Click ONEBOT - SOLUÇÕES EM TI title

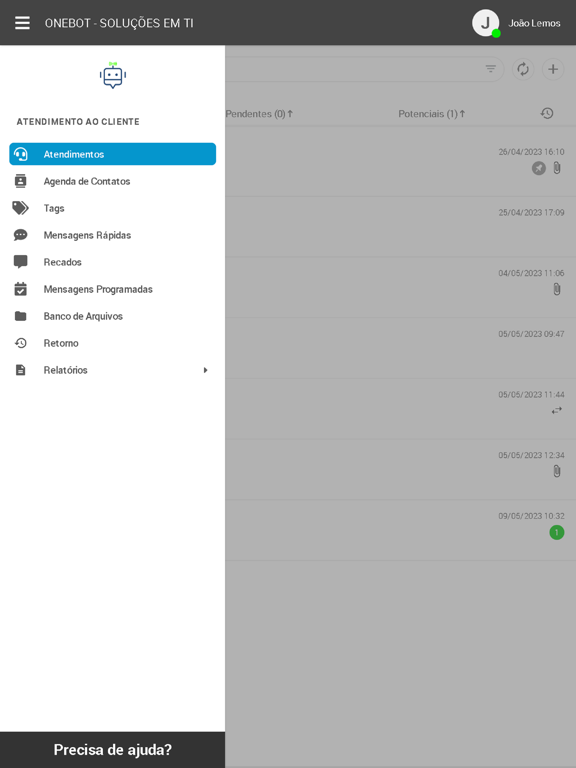(x=119, y=23)
